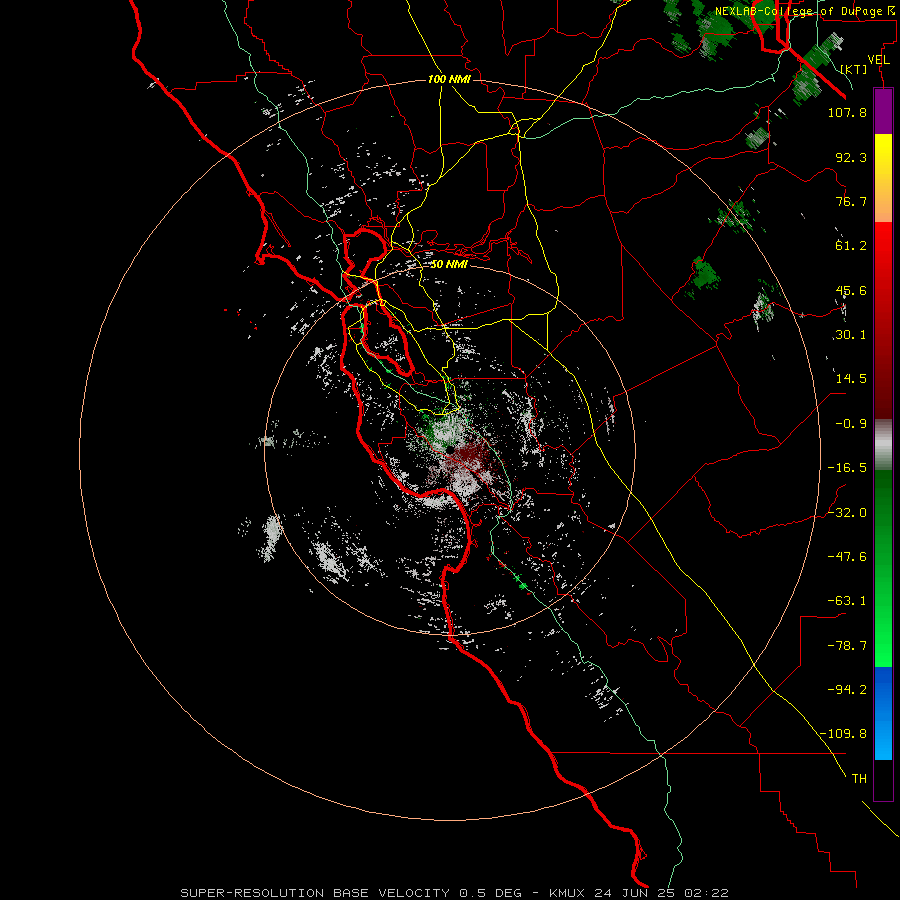Click the -94.2 legend value
The height and width of the screenshot is (900, 900).
pyautogui.click(x=847, y=690)
